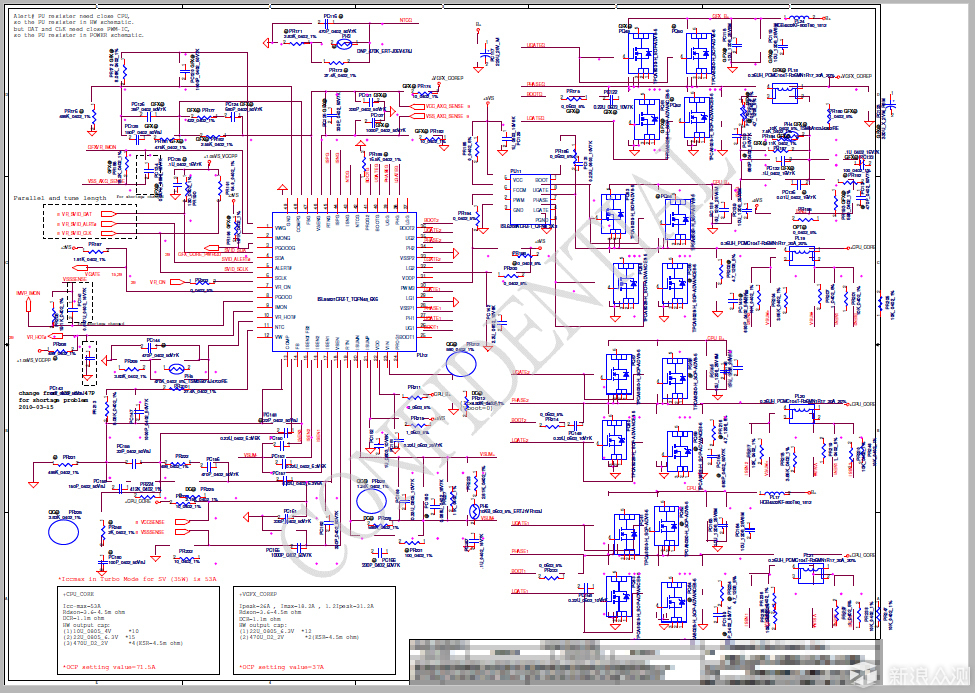The width and height of the screenshot is (975, 693).
Task: Select the LGATEG net label
Action: tap(535, 118)
